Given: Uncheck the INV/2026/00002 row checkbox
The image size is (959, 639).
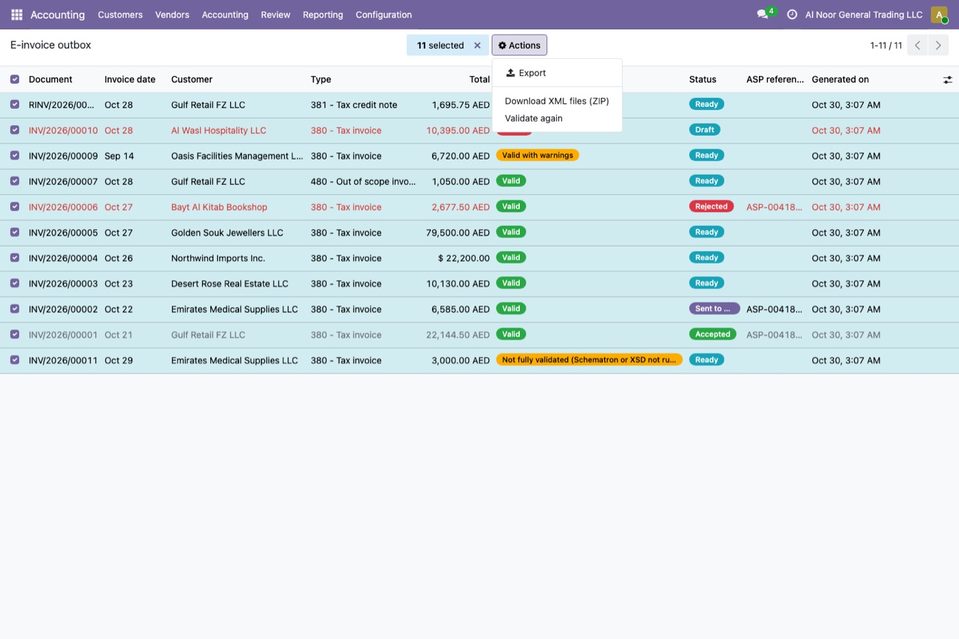Looking at the screenshot, I should [x=15, y=309].
